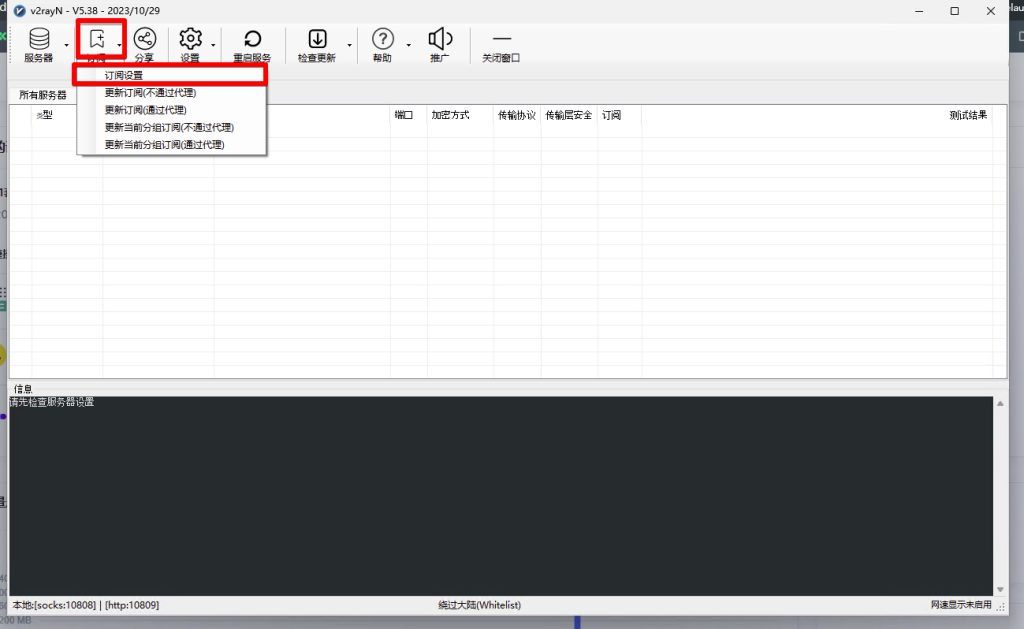The height and width of the screenshot is (629, 1024).
Task: Expand the 订阅 dropdown arrow
Action: [x=120, y=45]
